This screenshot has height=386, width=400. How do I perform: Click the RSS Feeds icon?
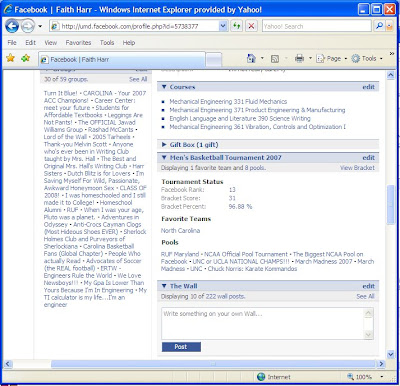click(275, 59)
